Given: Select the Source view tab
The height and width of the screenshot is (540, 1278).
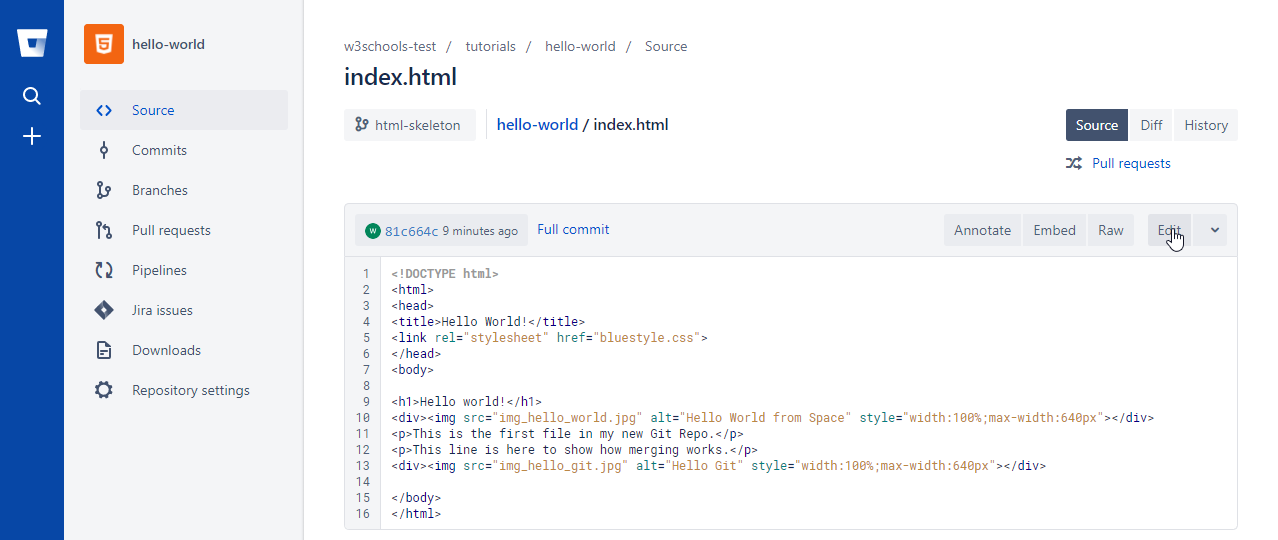Looking at the screenshot, I should tap(1096, 125).
